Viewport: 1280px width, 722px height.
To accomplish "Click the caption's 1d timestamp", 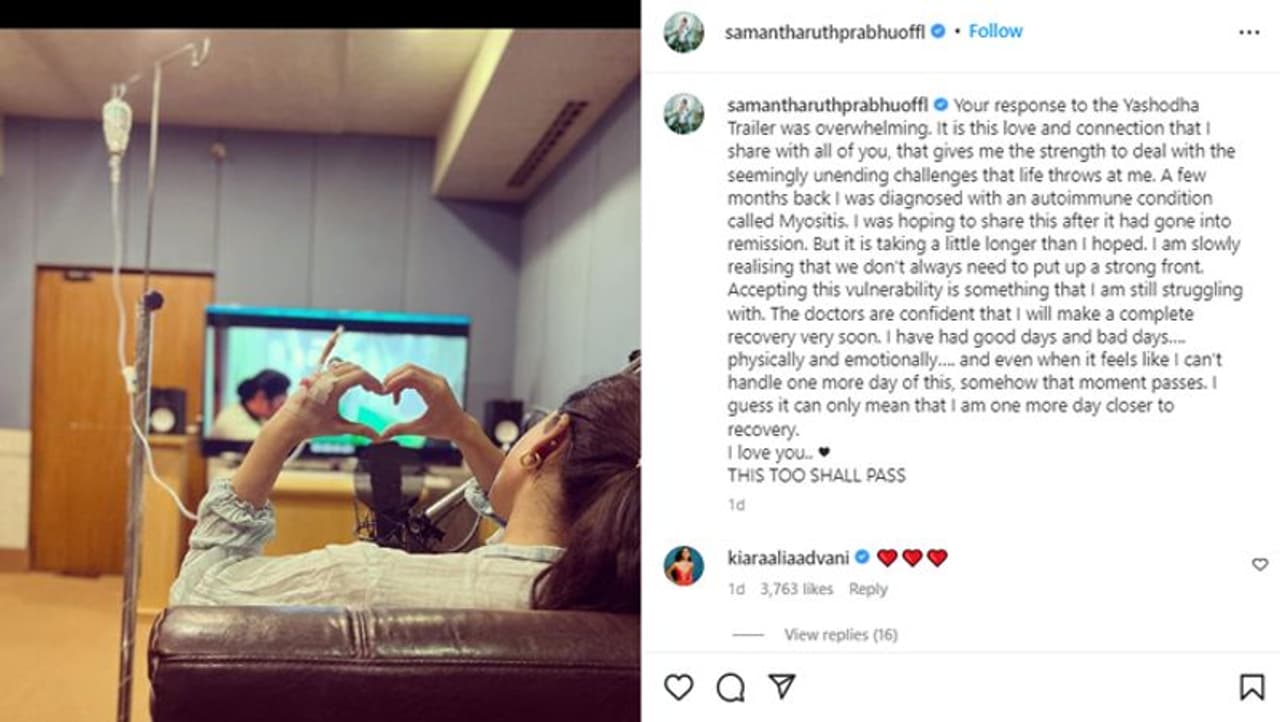I will pos(736,505).
